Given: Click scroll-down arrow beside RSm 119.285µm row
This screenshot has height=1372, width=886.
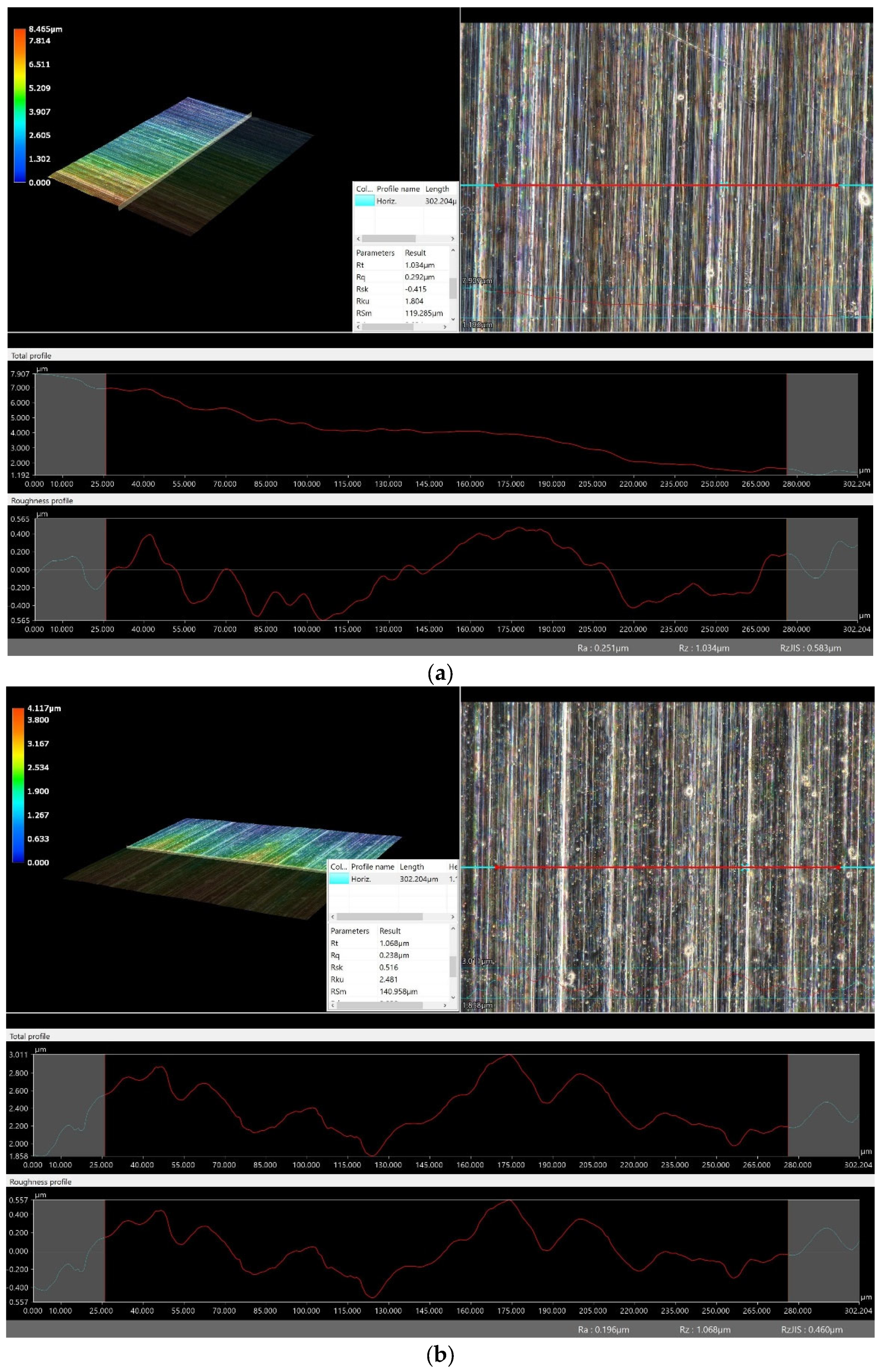Looking at the screenshot, I should [453, 319].
